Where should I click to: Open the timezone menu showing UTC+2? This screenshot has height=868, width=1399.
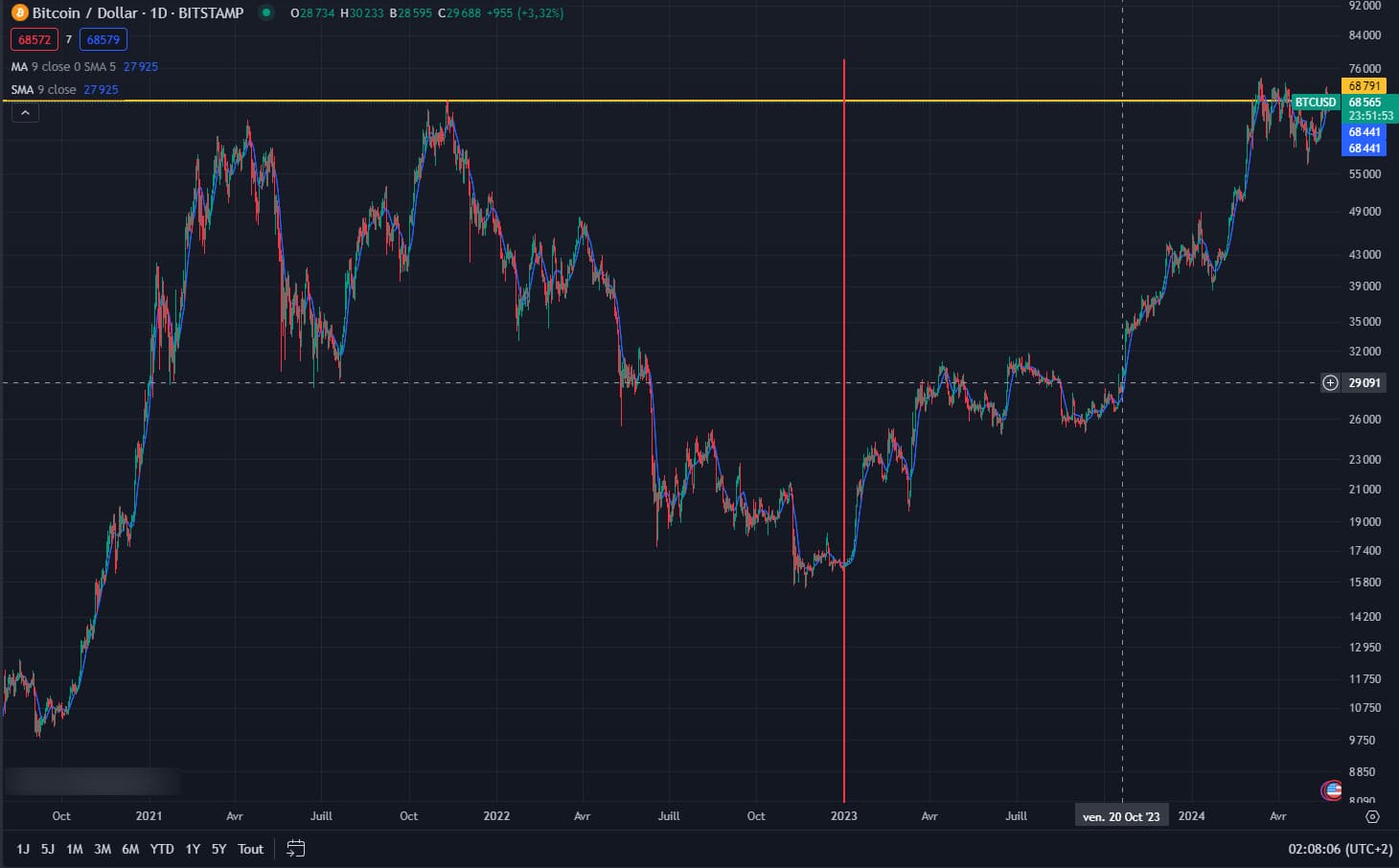point(1340,849)
